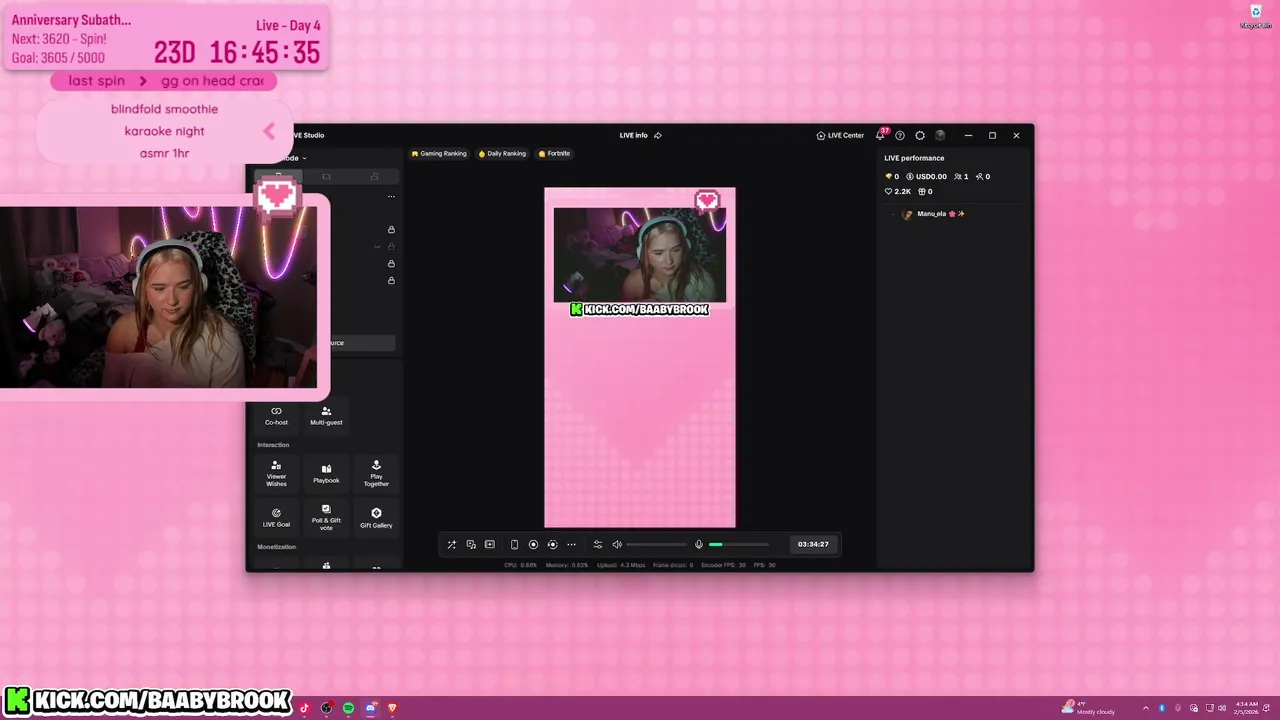Click the phone preview icon

(514, 545)
